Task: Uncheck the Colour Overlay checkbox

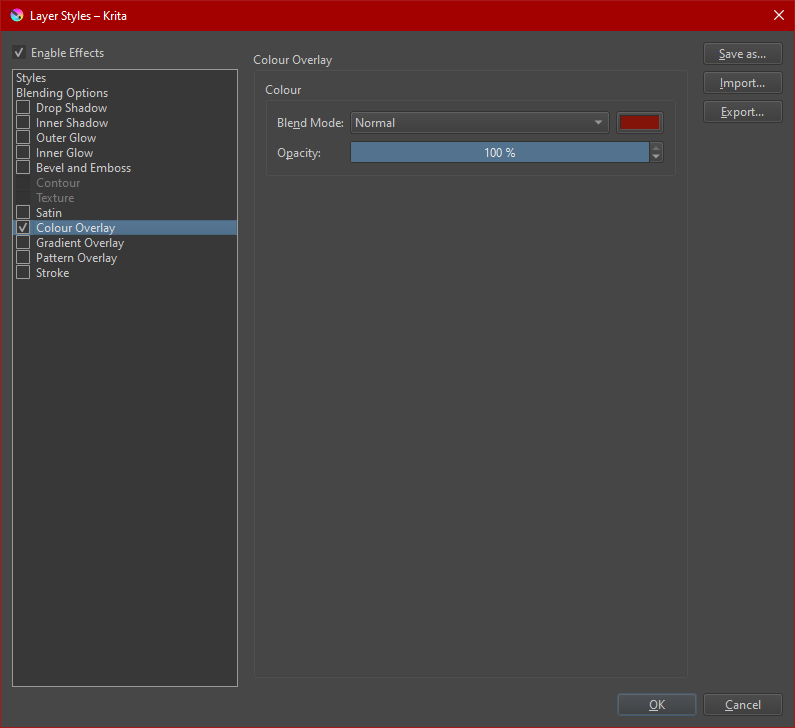Action: coord(23,228)
